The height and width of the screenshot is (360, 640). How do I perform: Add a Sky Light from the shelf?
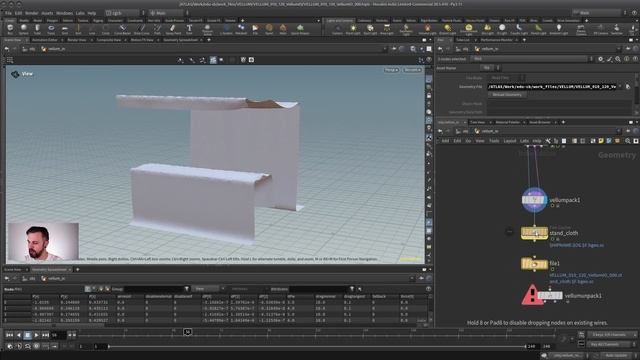click(487, 29)
